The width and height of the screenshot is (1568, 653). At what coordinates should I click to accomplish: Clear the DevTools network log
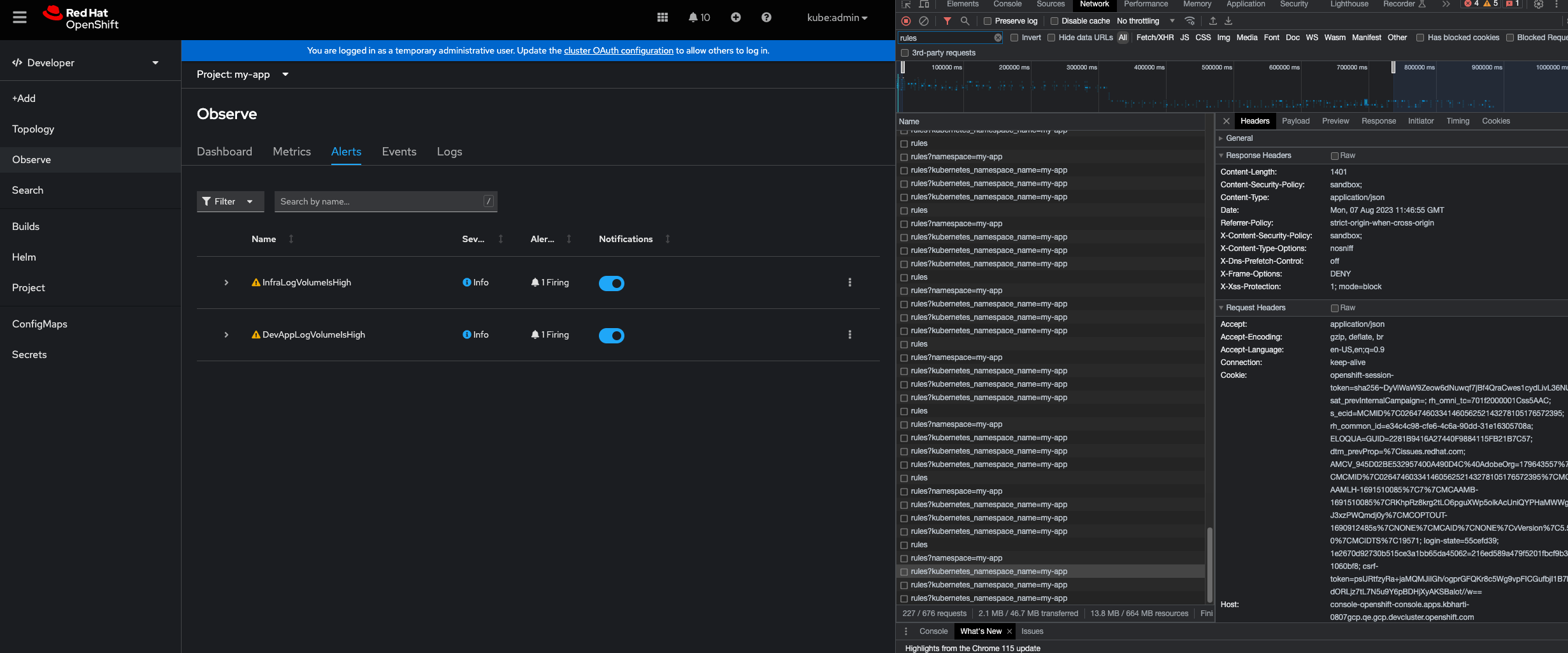pos(924,21)
